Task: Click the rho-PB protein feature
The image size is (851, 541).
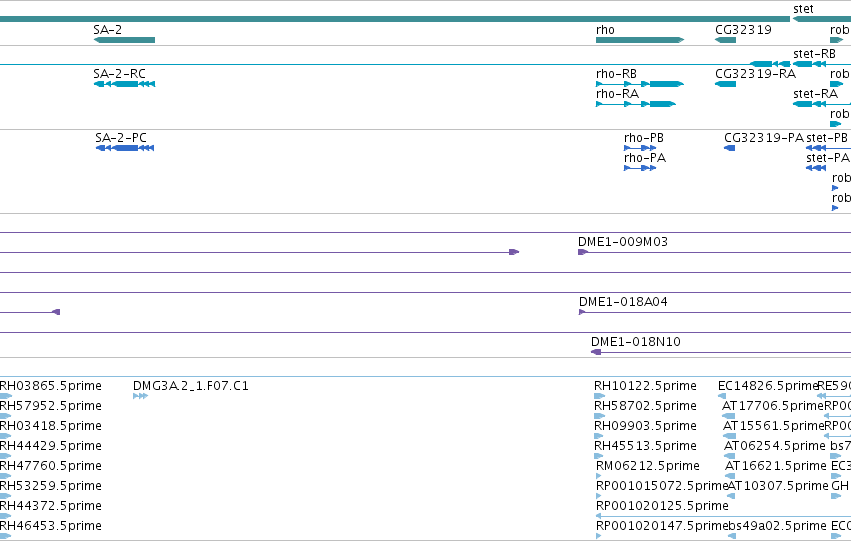Action: coord(640,148)
